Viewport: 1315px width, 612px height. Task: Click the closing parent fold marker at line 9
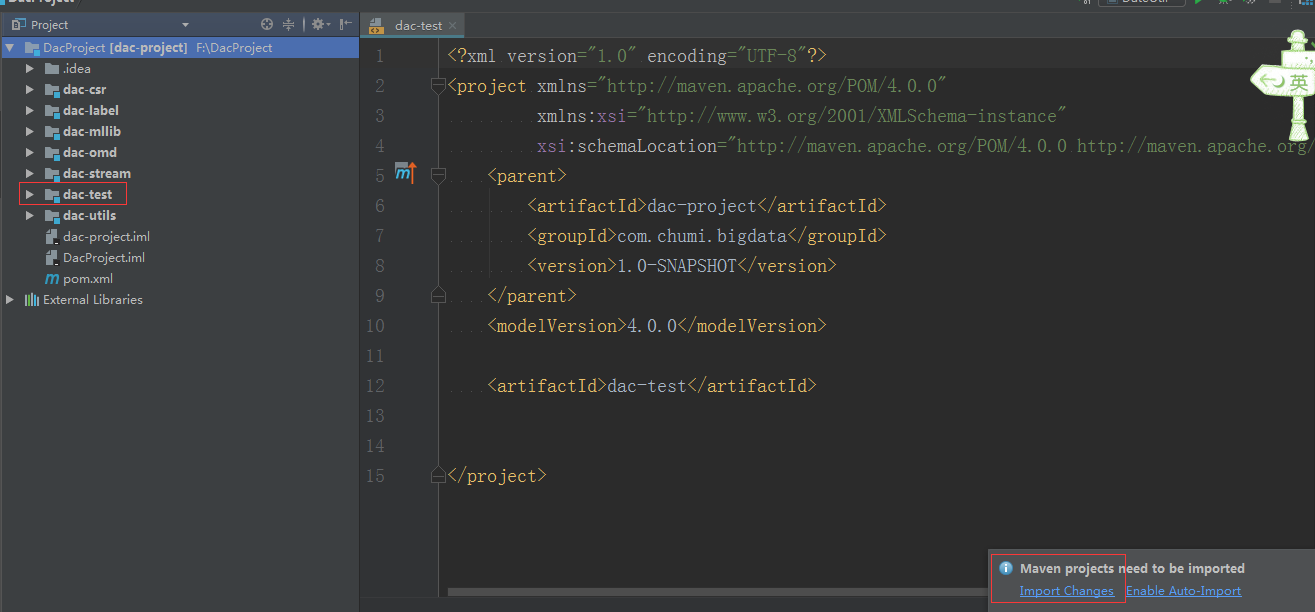pyautogui.click(x=437, y=296)
